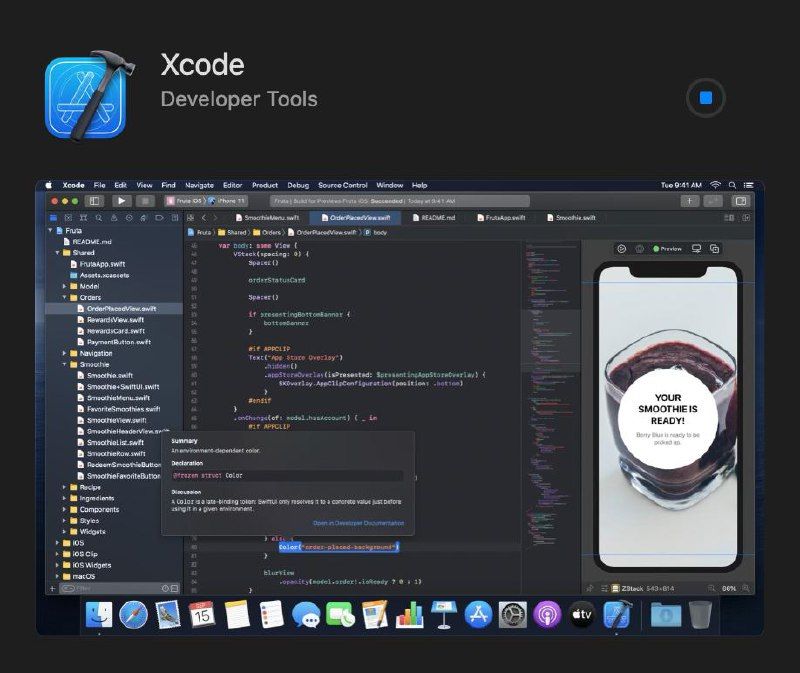Click the Stop square button in toolbar

(x=145, y=201)
